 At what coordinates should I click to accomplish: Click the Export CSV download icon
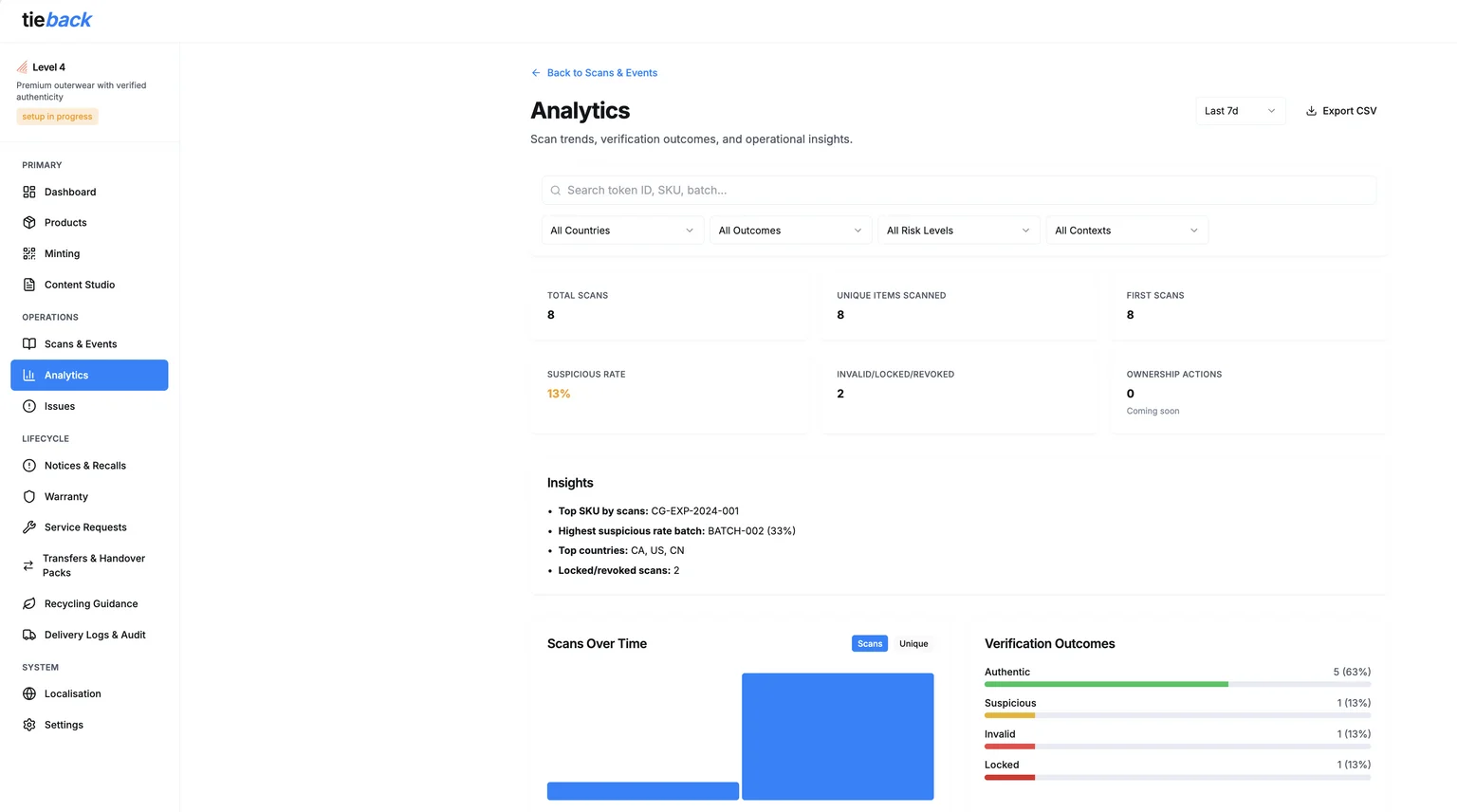pos(1311,110)
